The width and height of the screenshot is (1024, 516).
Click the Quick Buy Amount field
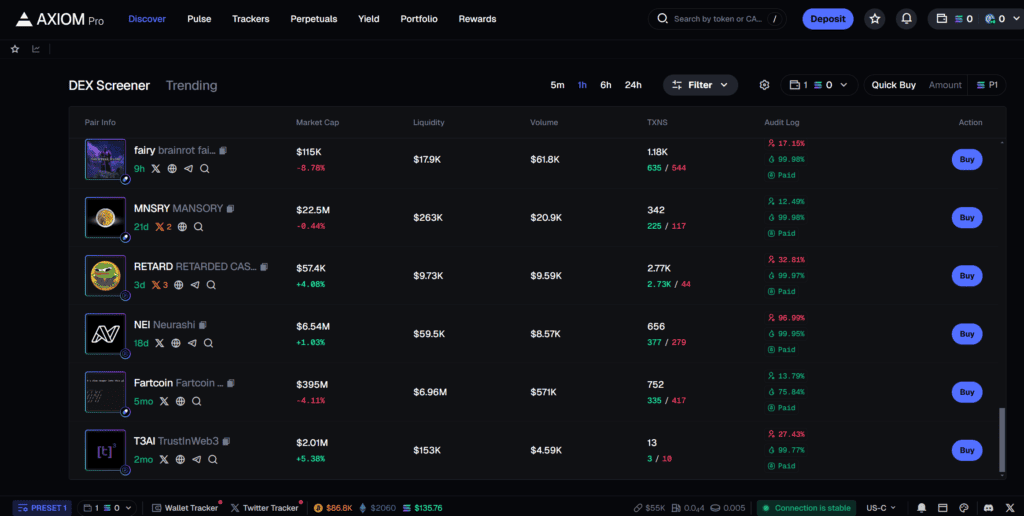pyautogui.click(x=945, y=85)
